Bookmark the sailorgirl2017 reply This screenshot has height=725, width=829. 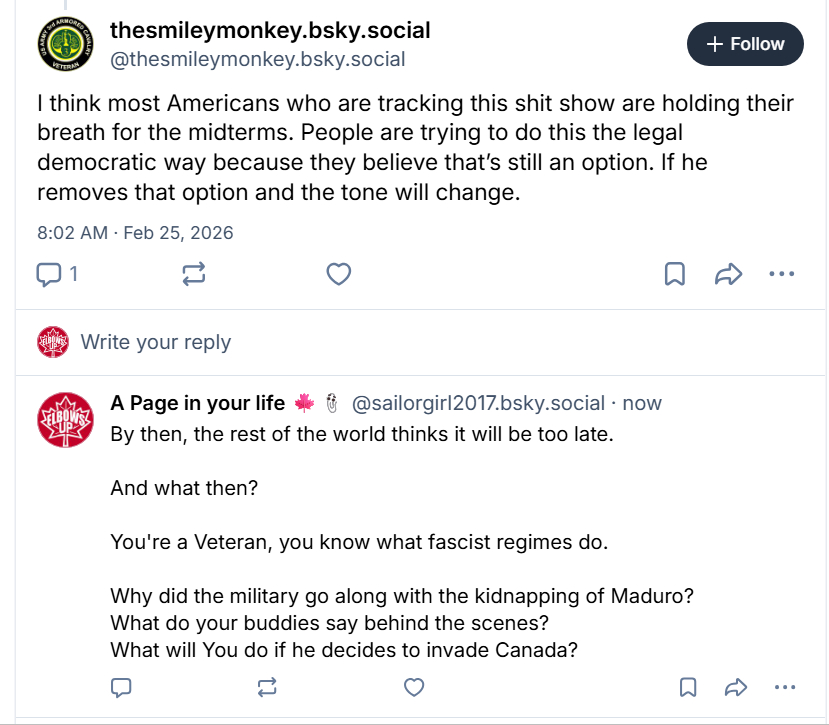[688, 687]
